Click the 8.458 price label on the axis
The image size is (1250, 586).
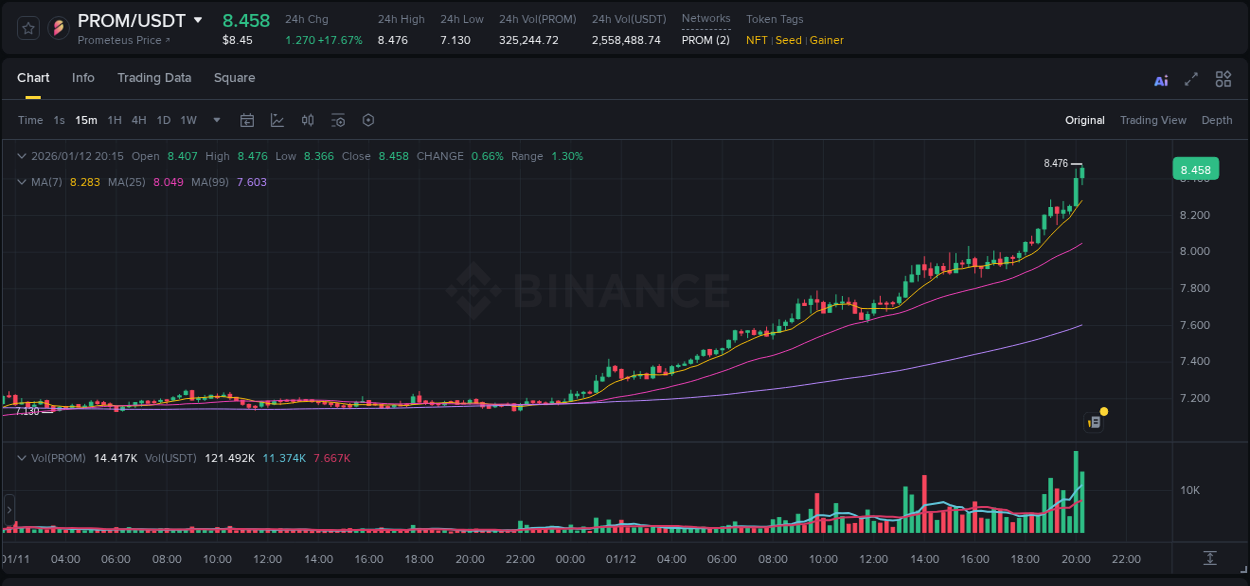(x=1196, y=169)
